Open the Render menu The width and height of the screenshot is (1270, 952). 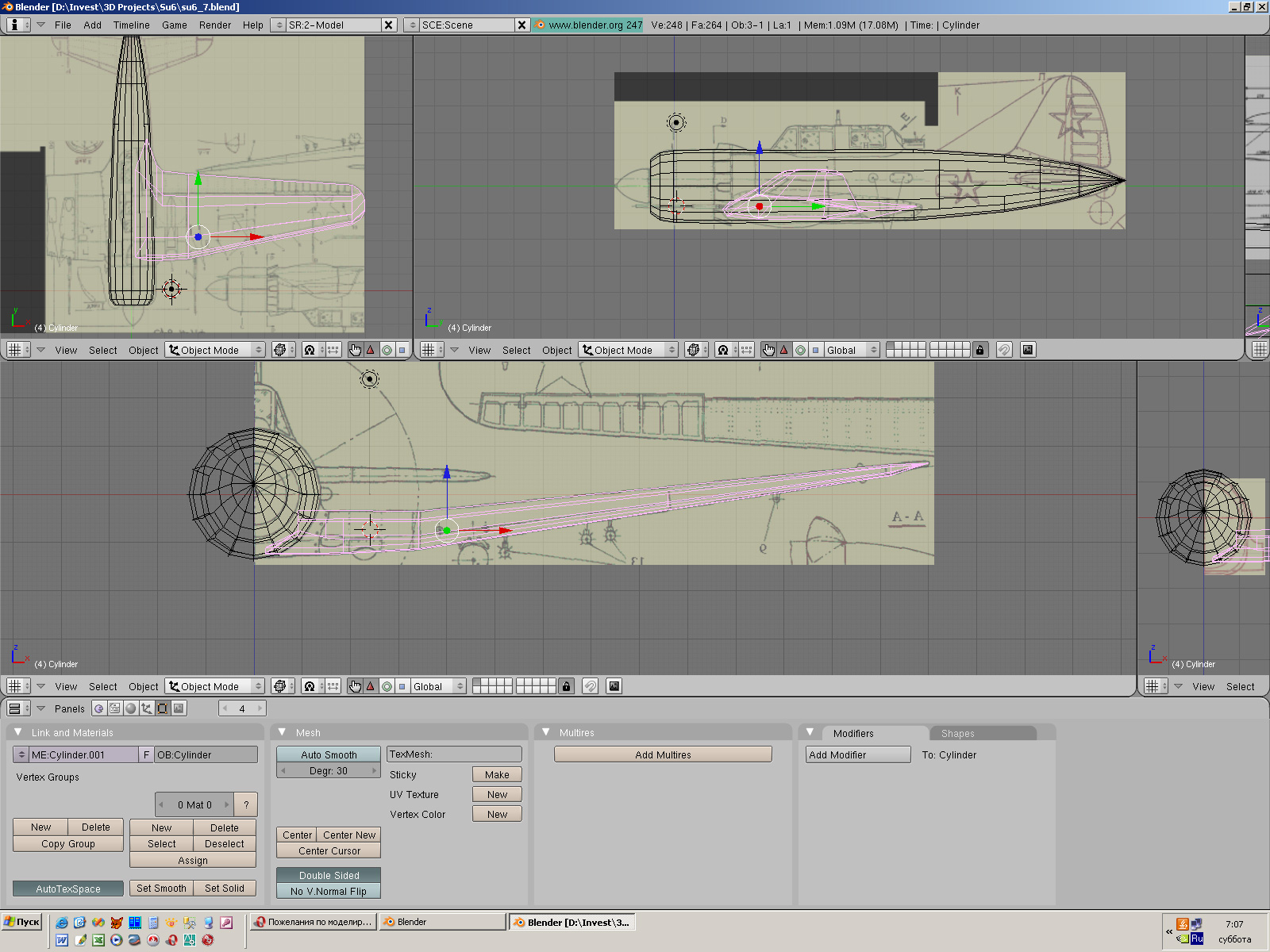point(214,25)
